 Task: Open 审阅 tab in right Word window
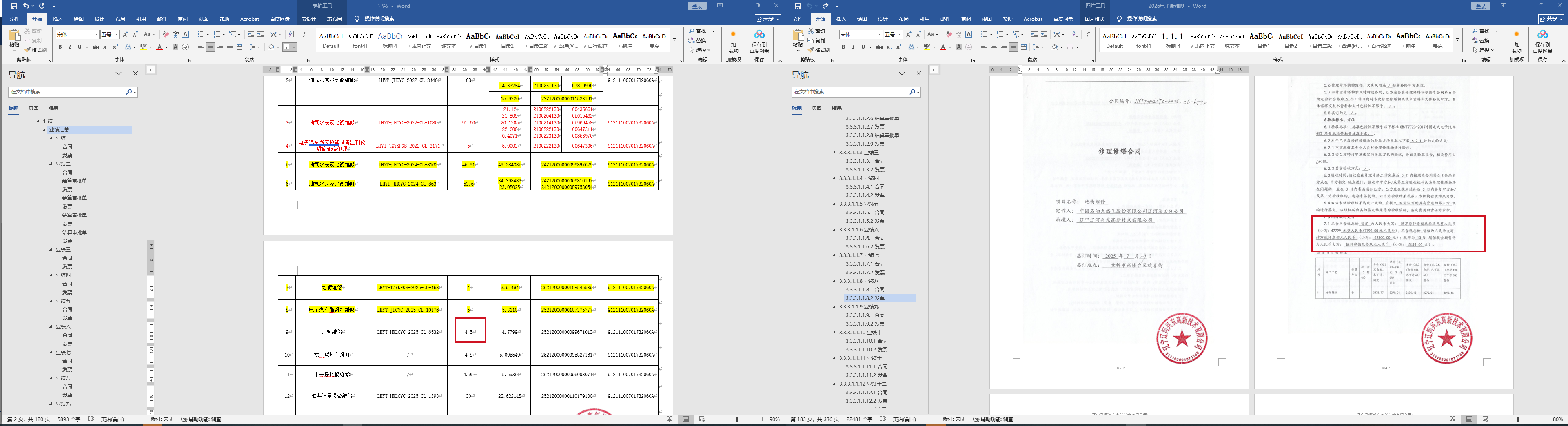(x=966, y=19)
